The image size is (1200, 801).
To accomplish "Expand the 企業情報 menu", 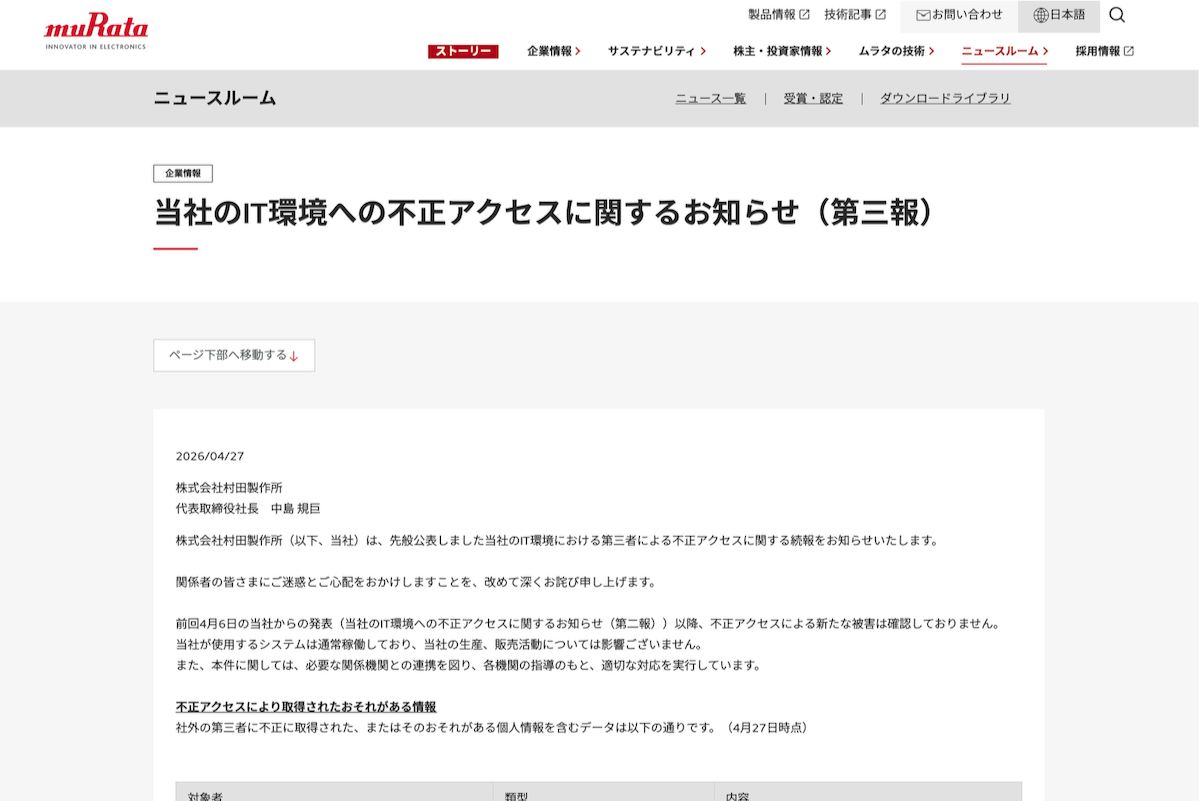I will click(554, 51).
